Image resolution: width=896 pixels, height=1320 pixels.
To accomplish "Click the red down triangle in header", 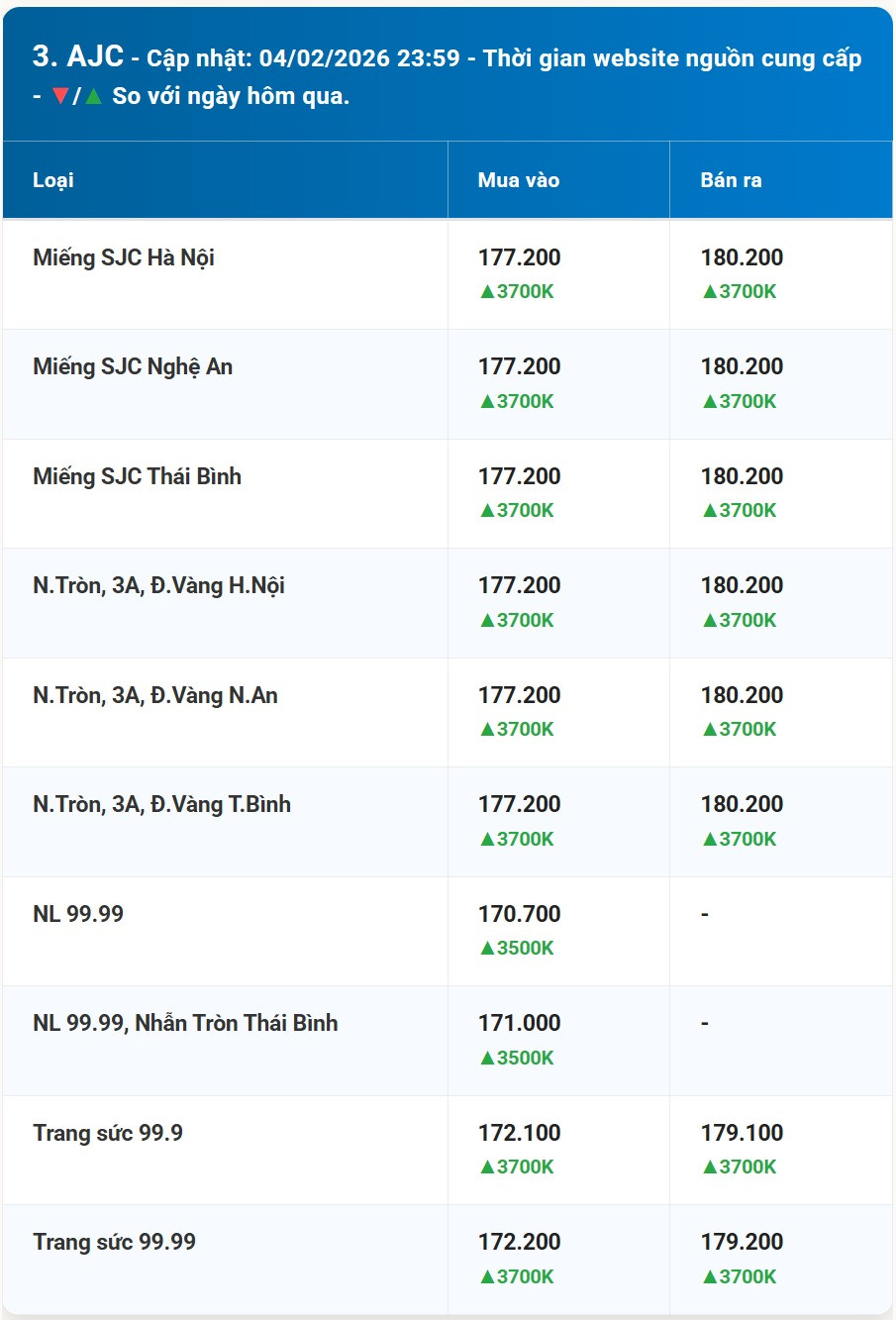I will click(x=60, y=96).
